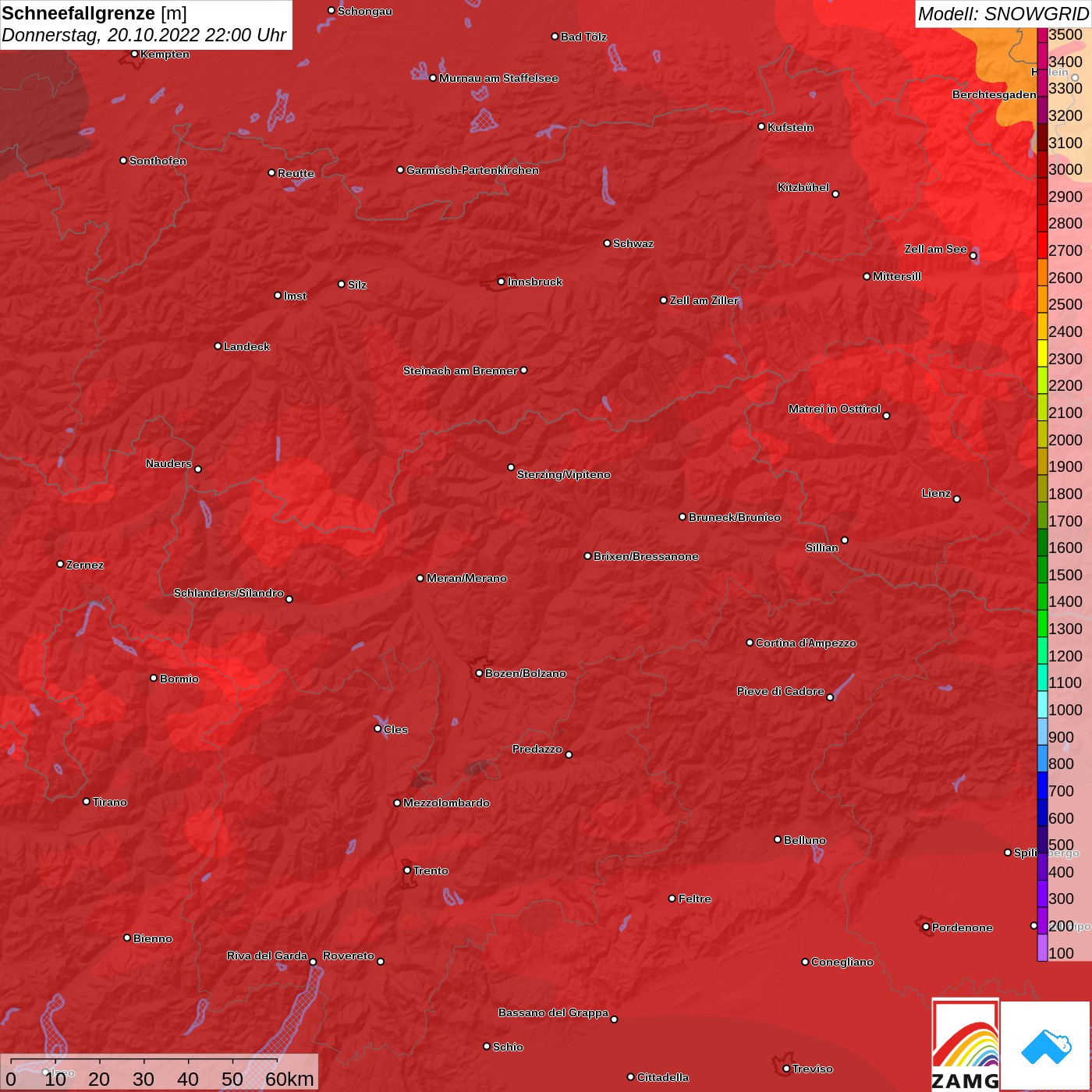This screenshot has height=1092, width=1092.
Task: Select the Bad Tölz label
Action: (x=583, y=37)
